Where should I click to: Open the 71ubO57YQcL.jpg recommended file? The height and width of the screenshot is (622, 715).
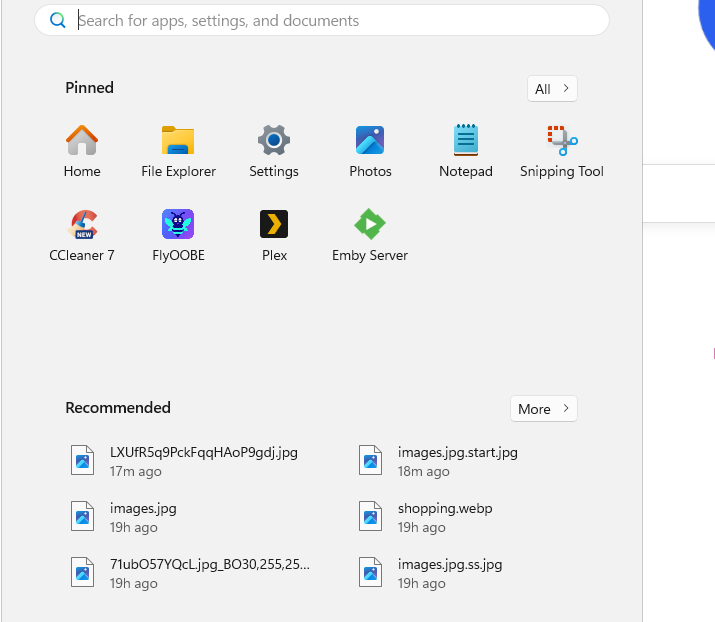click(195, 573)
